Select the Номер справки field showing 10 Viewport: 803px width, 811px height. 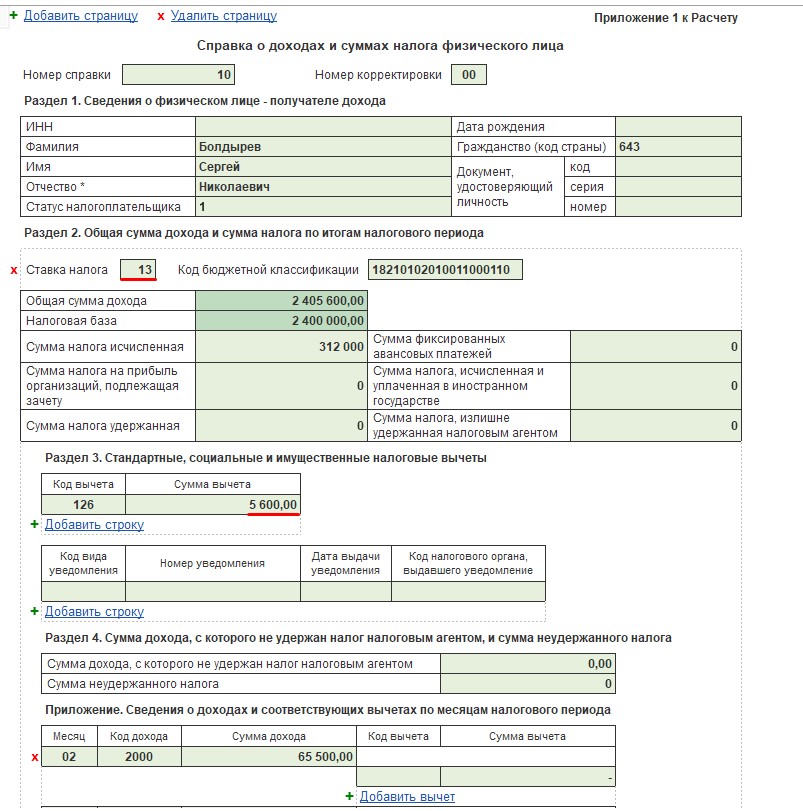click(x=178, y=74)
